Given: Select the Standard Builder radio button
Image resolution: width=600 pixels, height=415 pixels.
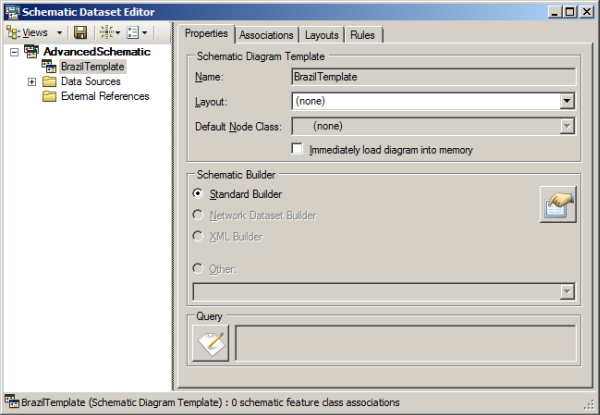Looking at the screenshot, I should 198,194.
